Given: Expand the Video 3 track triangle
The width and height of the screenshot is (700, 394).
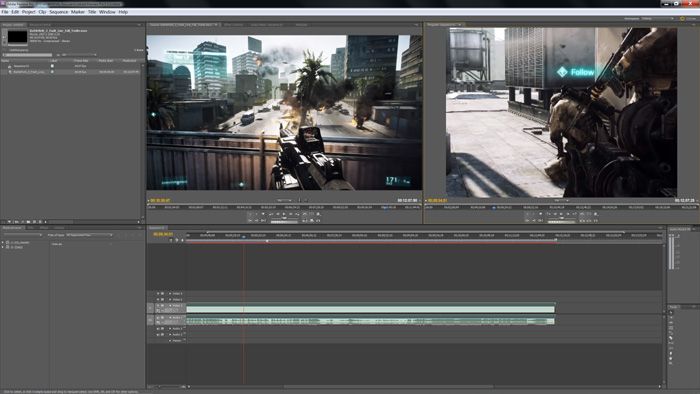Looking at the screenshot, I should pos(170,294).
